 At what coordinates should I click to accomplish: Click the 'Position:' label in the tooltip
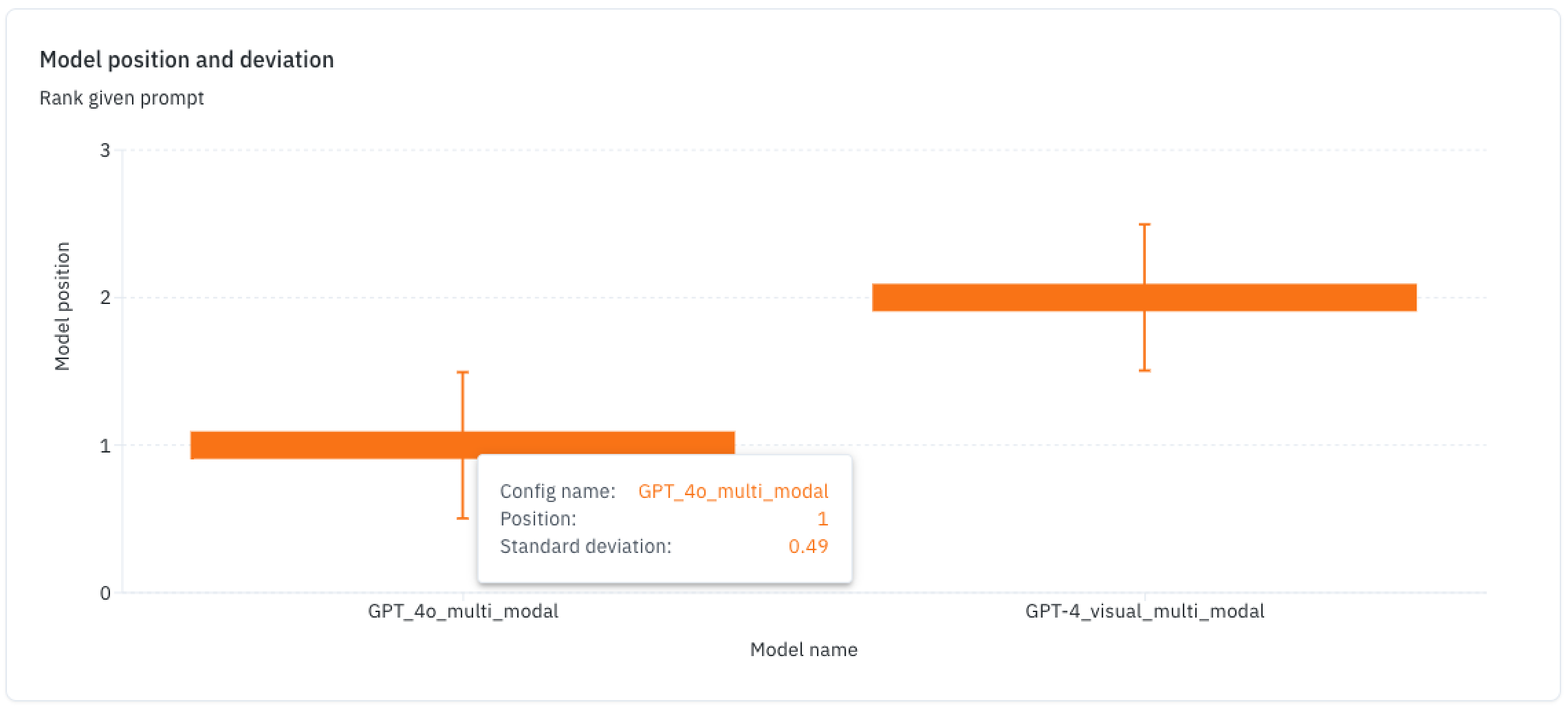click(538, 519)
